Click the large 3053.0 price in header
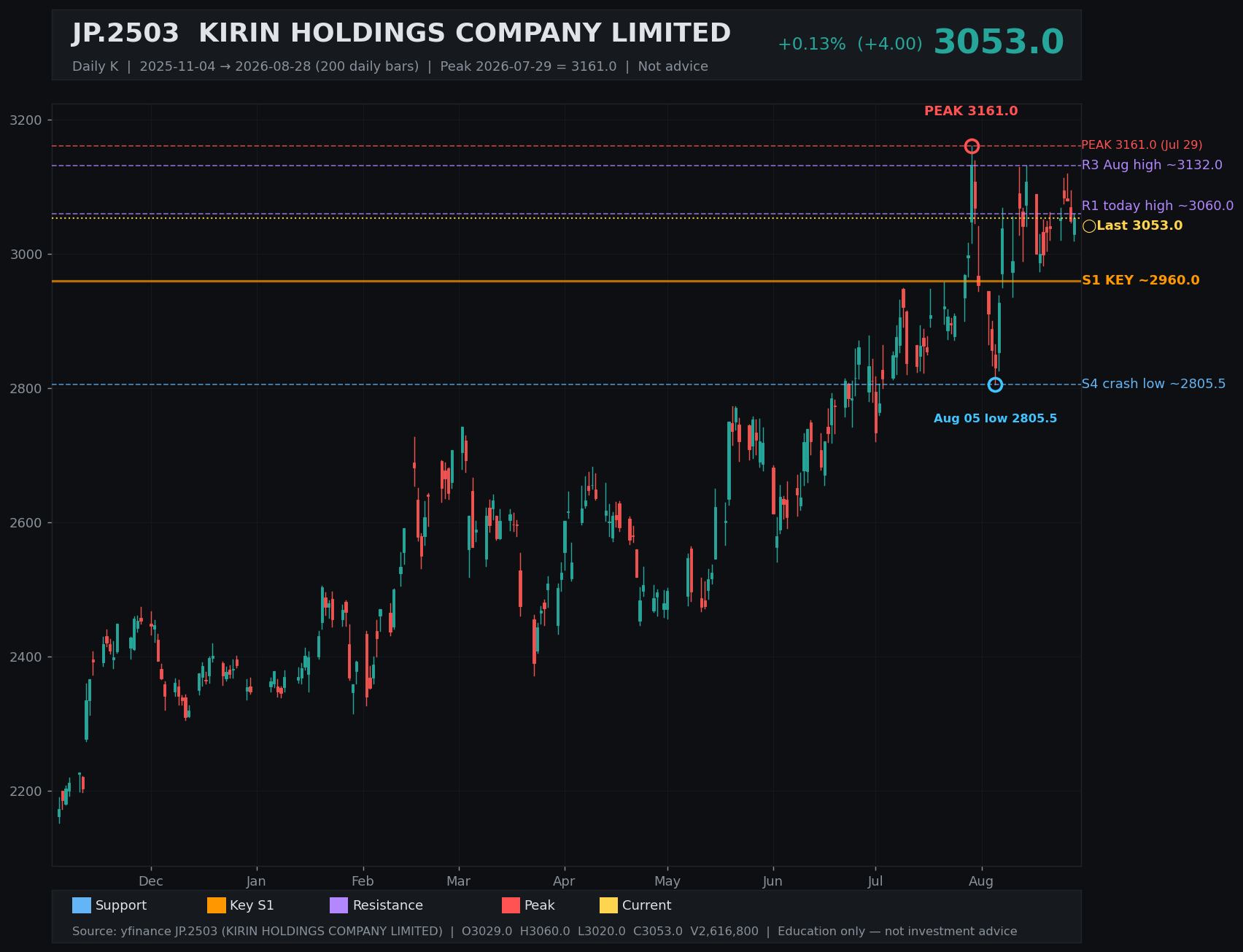This screenshot has width=1243, height=952. tap(999, 42)
